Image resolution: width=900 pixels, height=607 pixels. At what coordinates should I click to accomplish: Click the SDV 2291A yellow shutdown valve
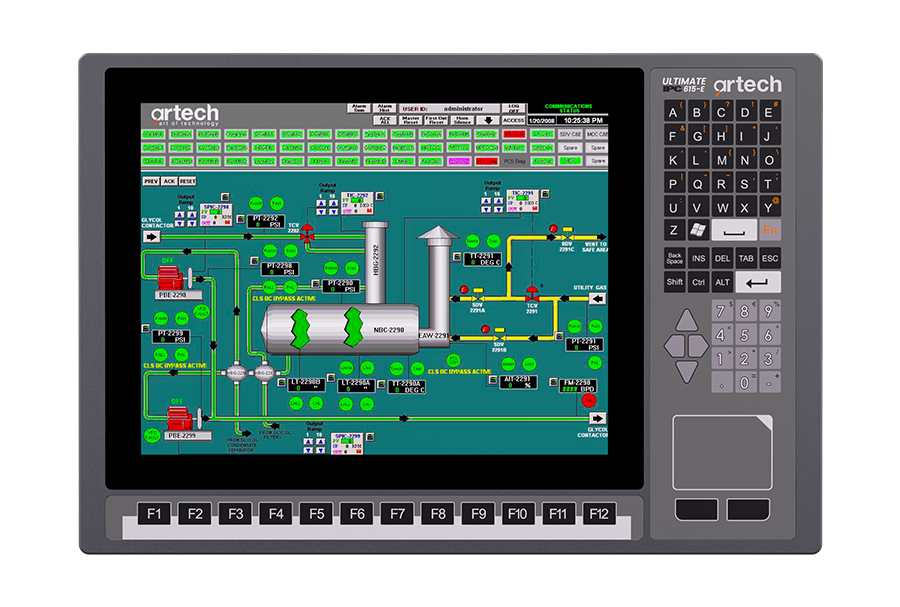coord(477,295)
